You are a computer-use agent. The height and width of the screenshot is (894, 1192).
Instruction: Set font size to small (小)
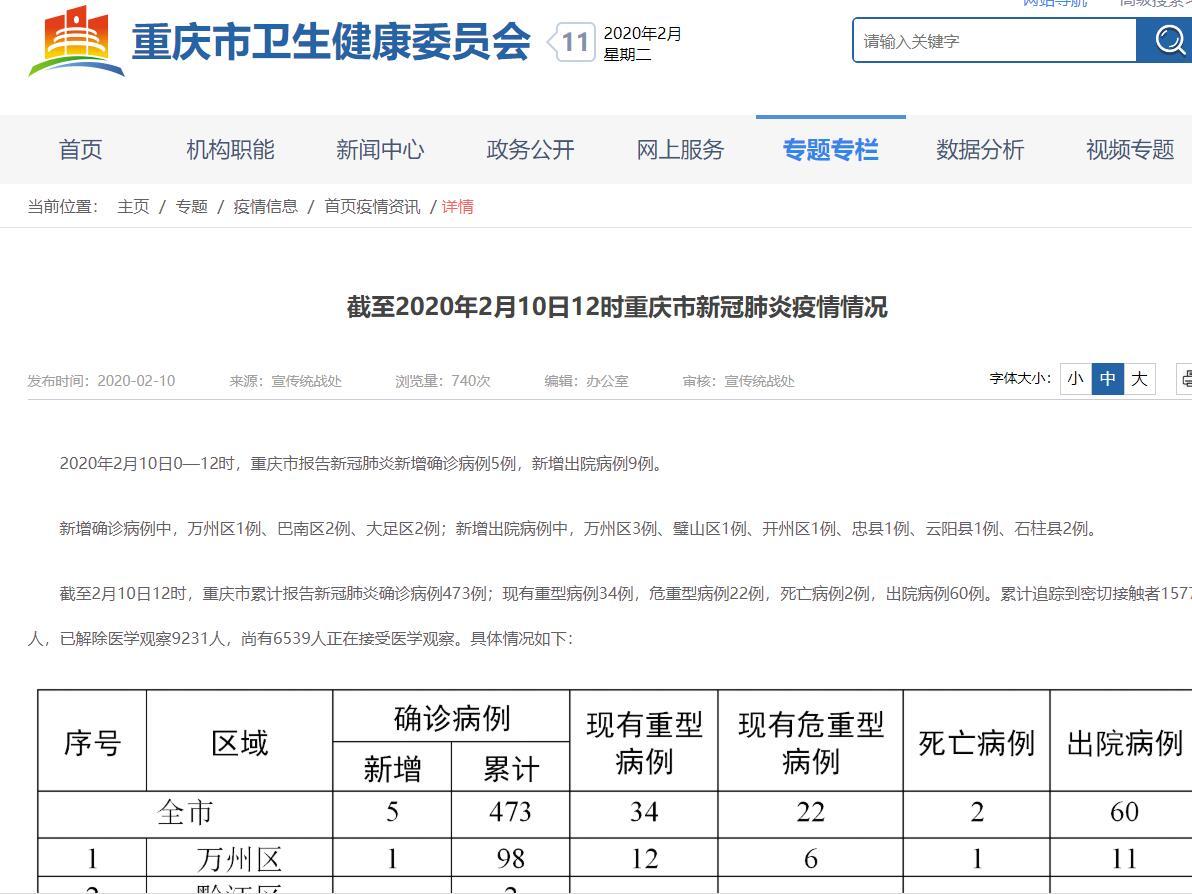[1076, 379]
